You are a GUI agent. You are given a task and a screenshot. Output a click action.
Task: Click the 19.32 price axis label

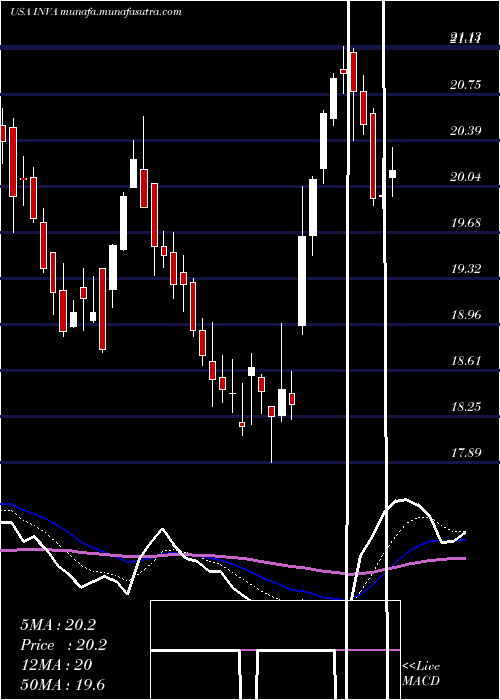(466, 269)
